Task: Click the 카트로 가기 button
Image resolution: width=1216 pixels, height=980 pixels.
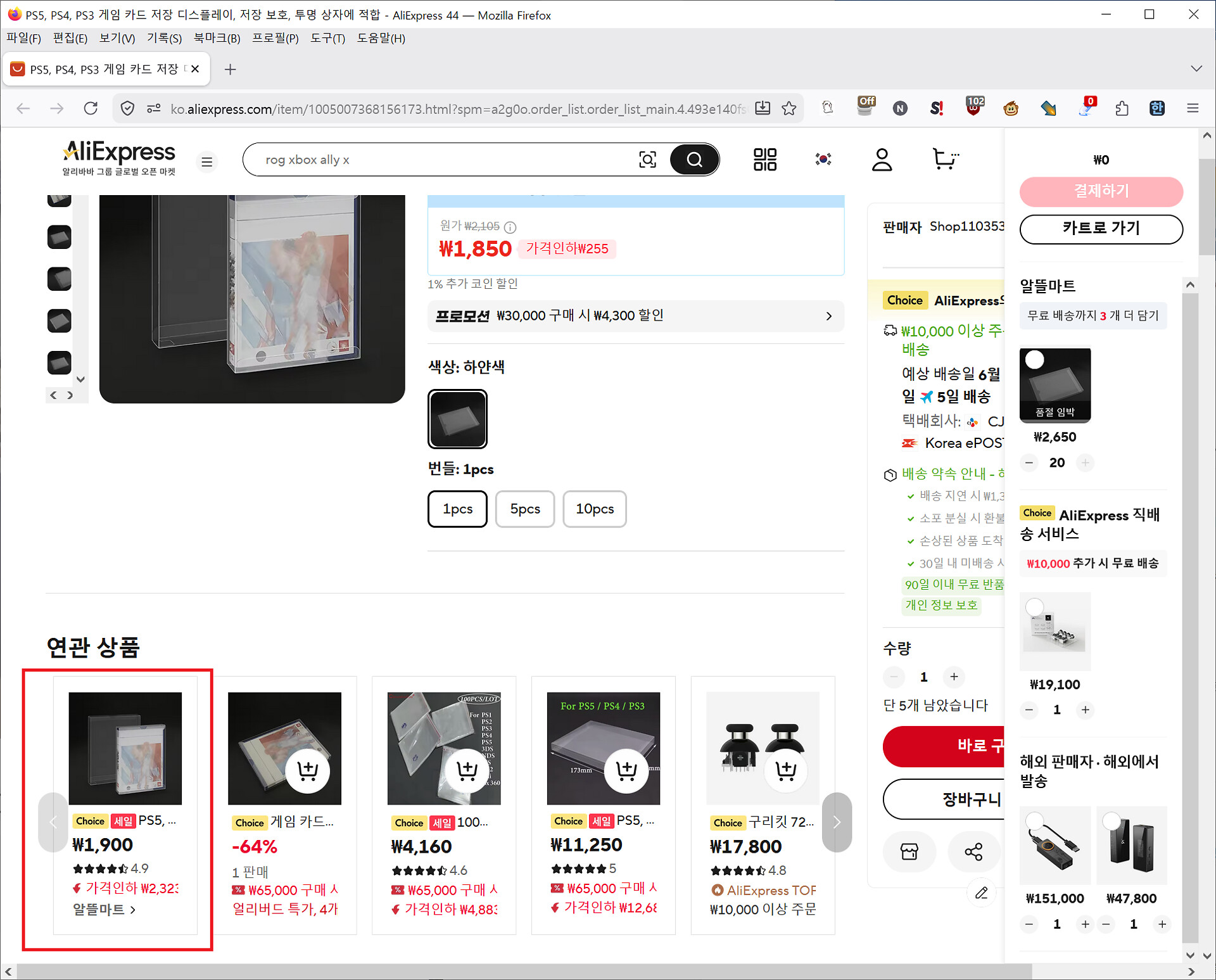Action: coord(1101,229)
